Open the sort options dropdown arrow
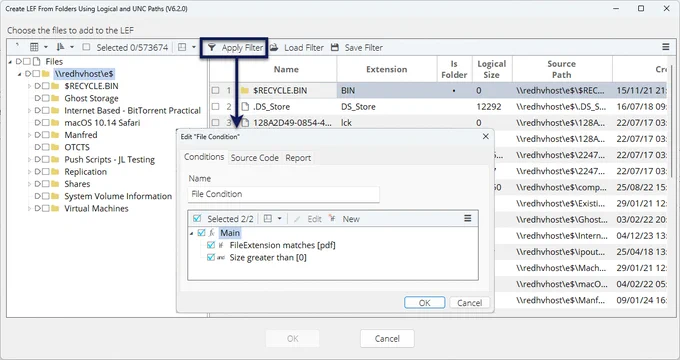Viewport: 680px width, 360px height. [x=72, y=47]
